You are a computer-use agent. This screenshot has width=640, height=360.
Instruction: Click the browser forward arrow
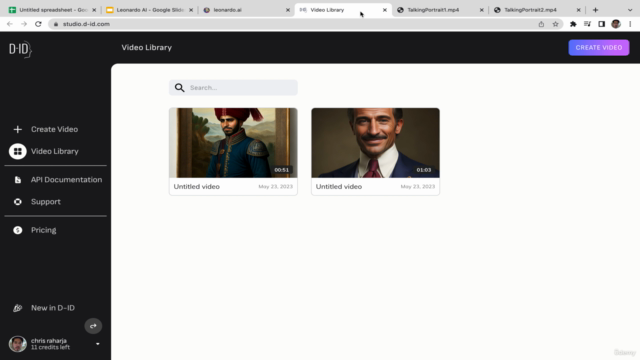pos(24,24)
